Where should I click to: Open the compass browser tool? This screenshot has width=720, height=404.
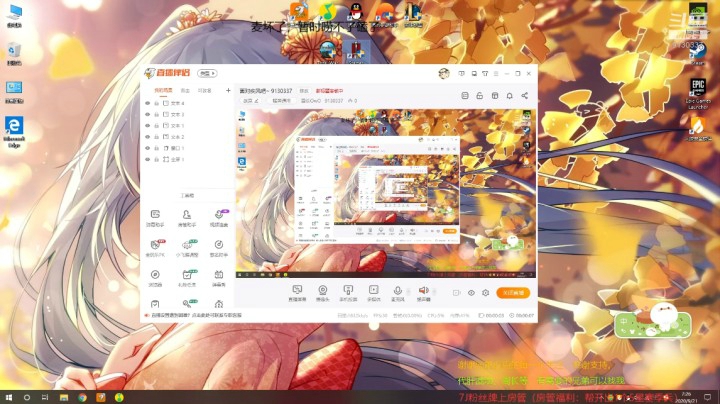(x=155, y=278)
